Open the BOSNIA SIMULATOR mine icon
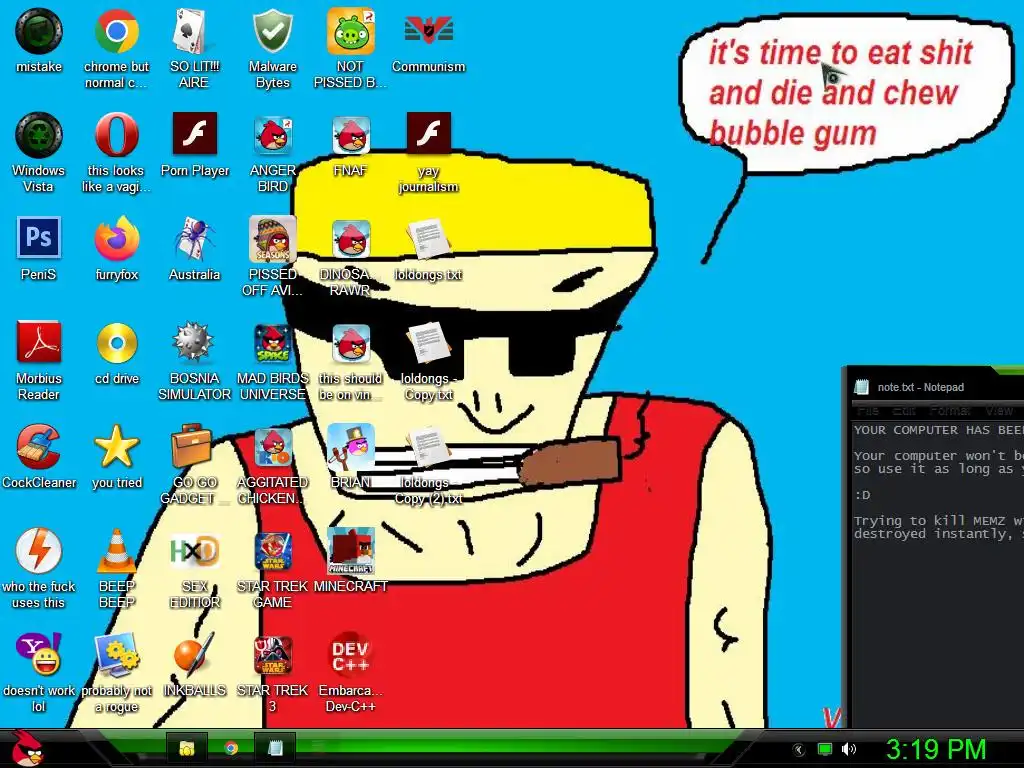Image resolution: width=1024 pixels, height=768 pixels. [x=194, y=342]
